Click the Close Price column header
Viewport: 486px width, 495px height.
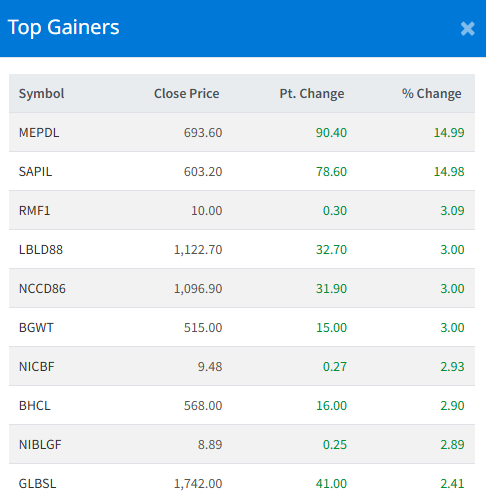point(187,94)
